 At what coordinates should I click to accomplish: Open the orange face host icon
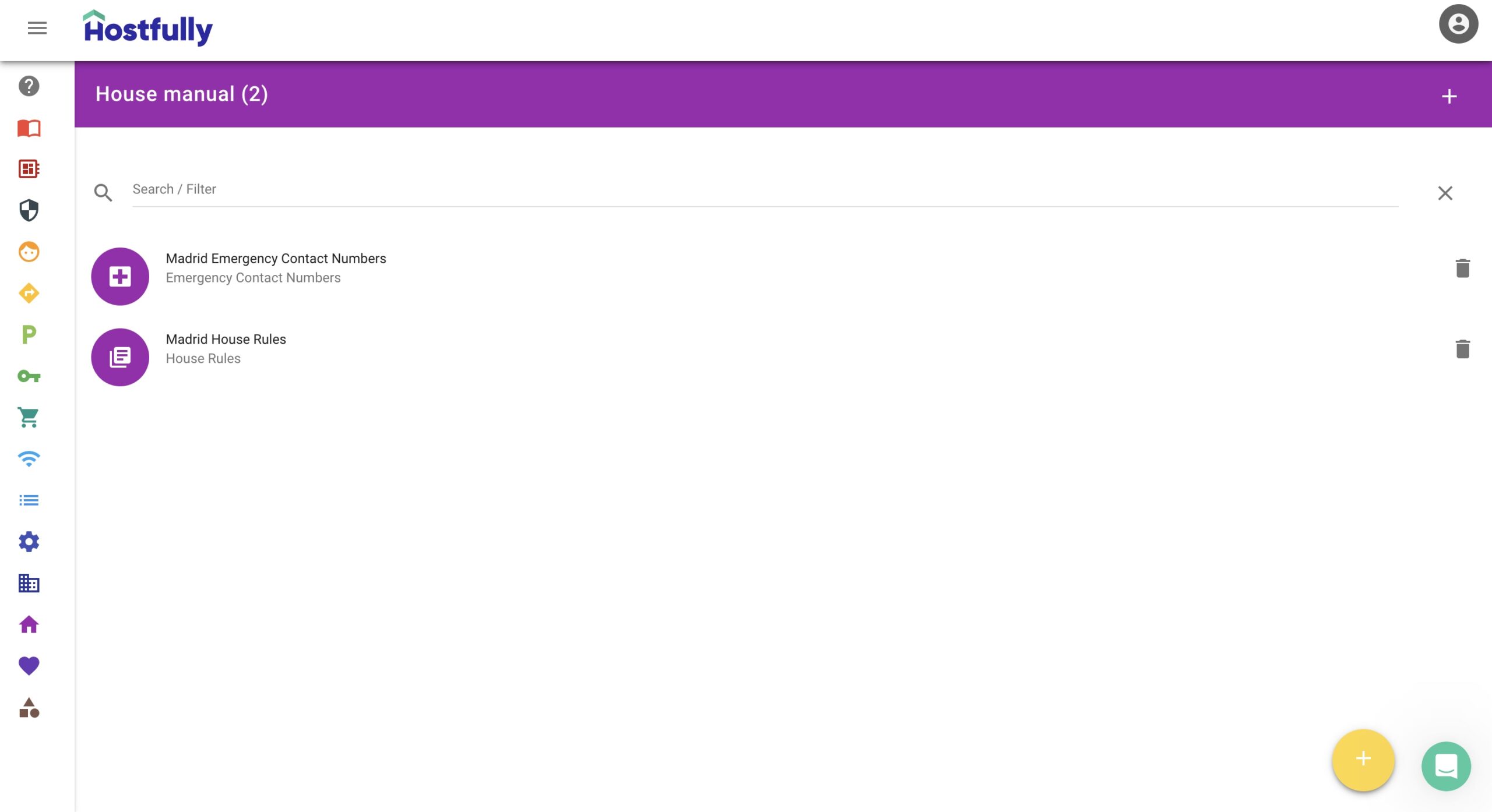coord(29,252)
